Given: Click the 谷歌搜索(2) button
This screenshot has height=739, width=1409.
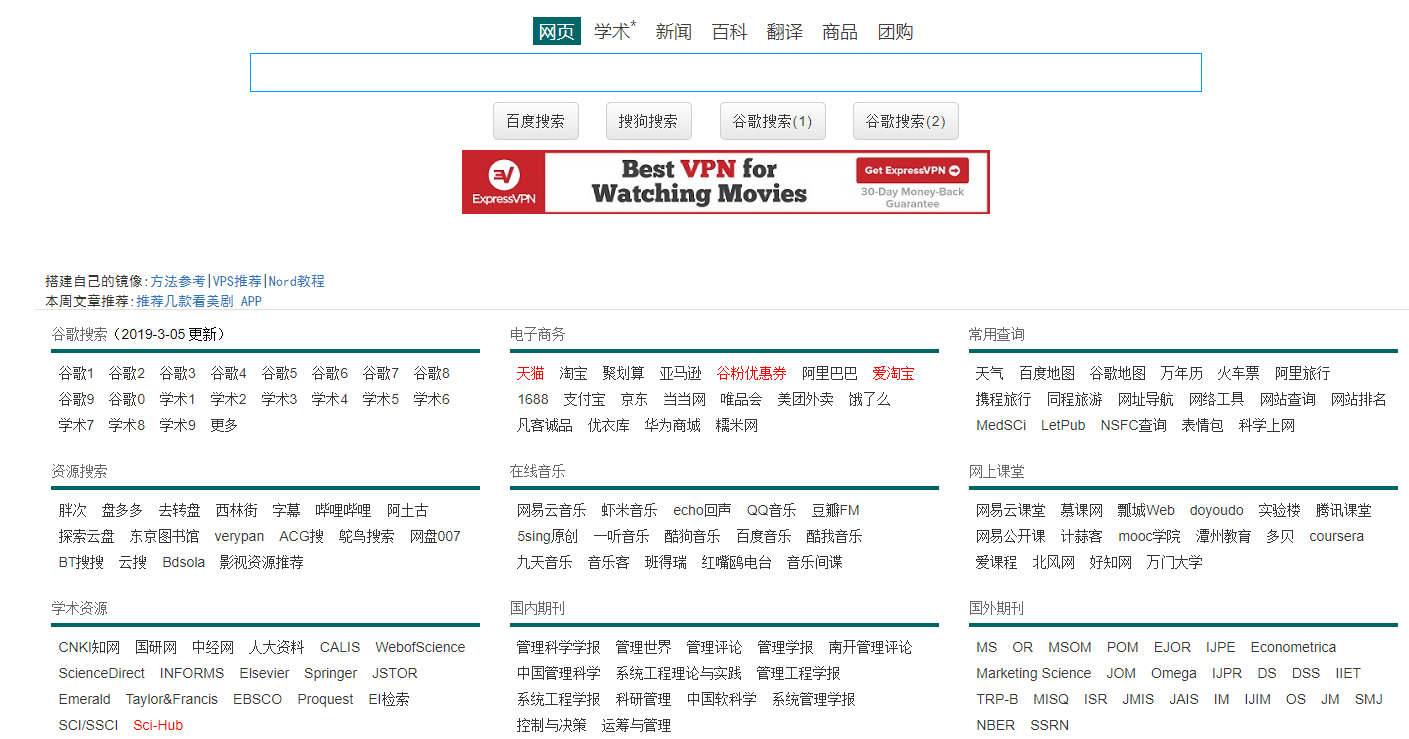Looking at the screenshot, I should click(906, 121).
